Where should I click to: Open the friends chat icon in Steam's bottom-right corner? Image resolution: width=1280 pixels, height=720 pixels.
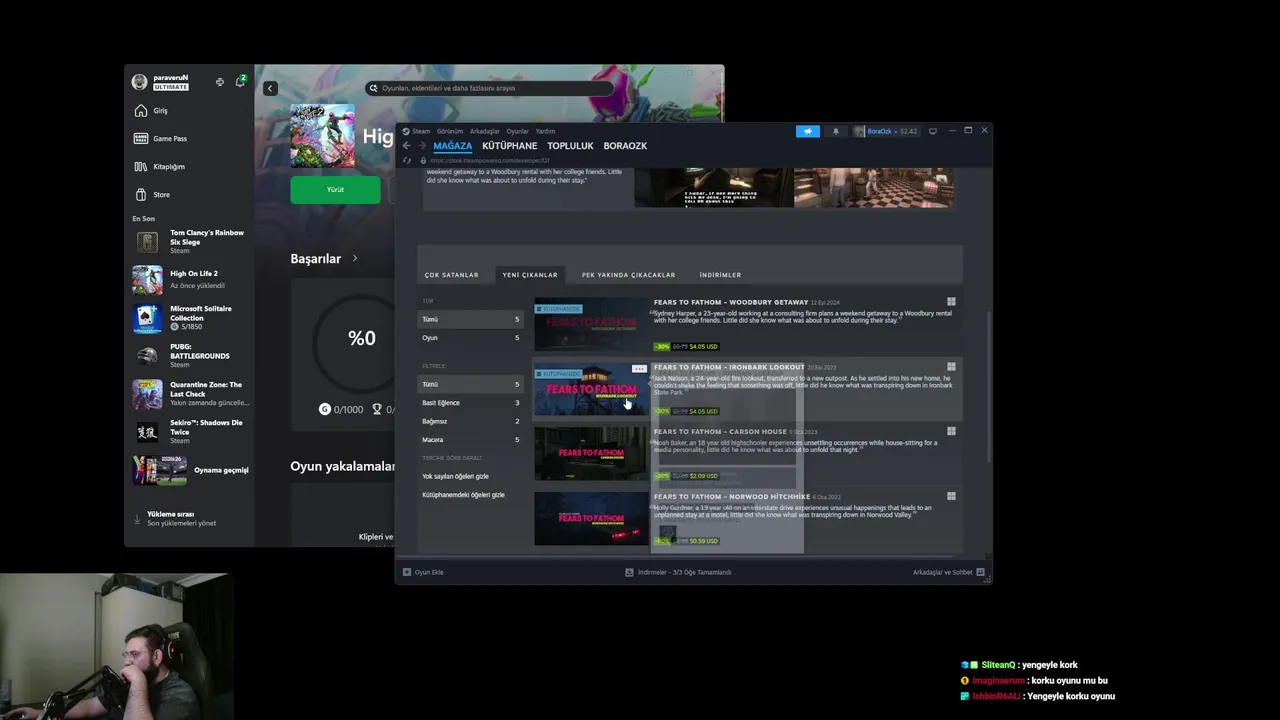(x=980, y=572)
